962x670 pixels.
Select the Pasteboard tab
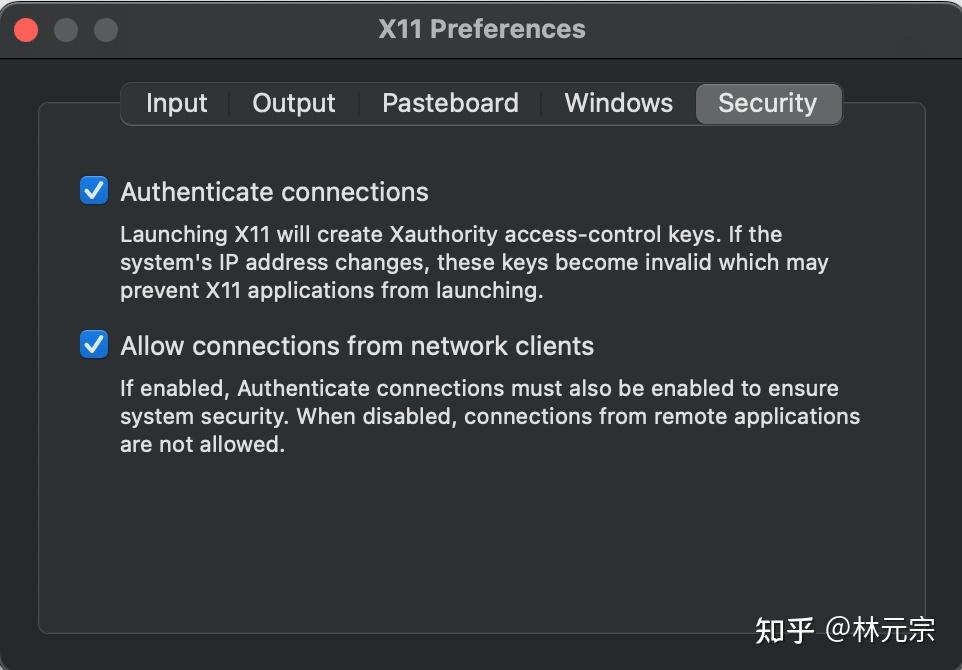(x=450, y=103)
